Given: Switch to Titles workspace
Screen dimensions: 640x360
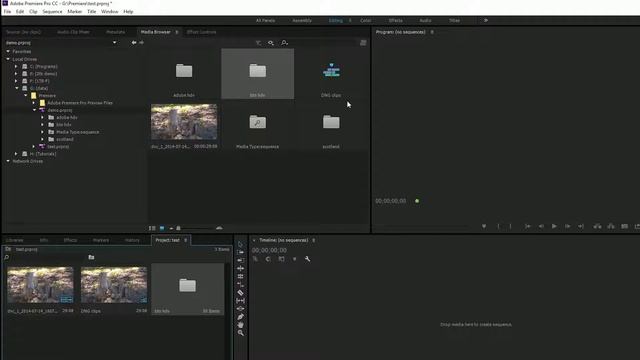Looking at the screenshot, I should click(x=454, y=20).
